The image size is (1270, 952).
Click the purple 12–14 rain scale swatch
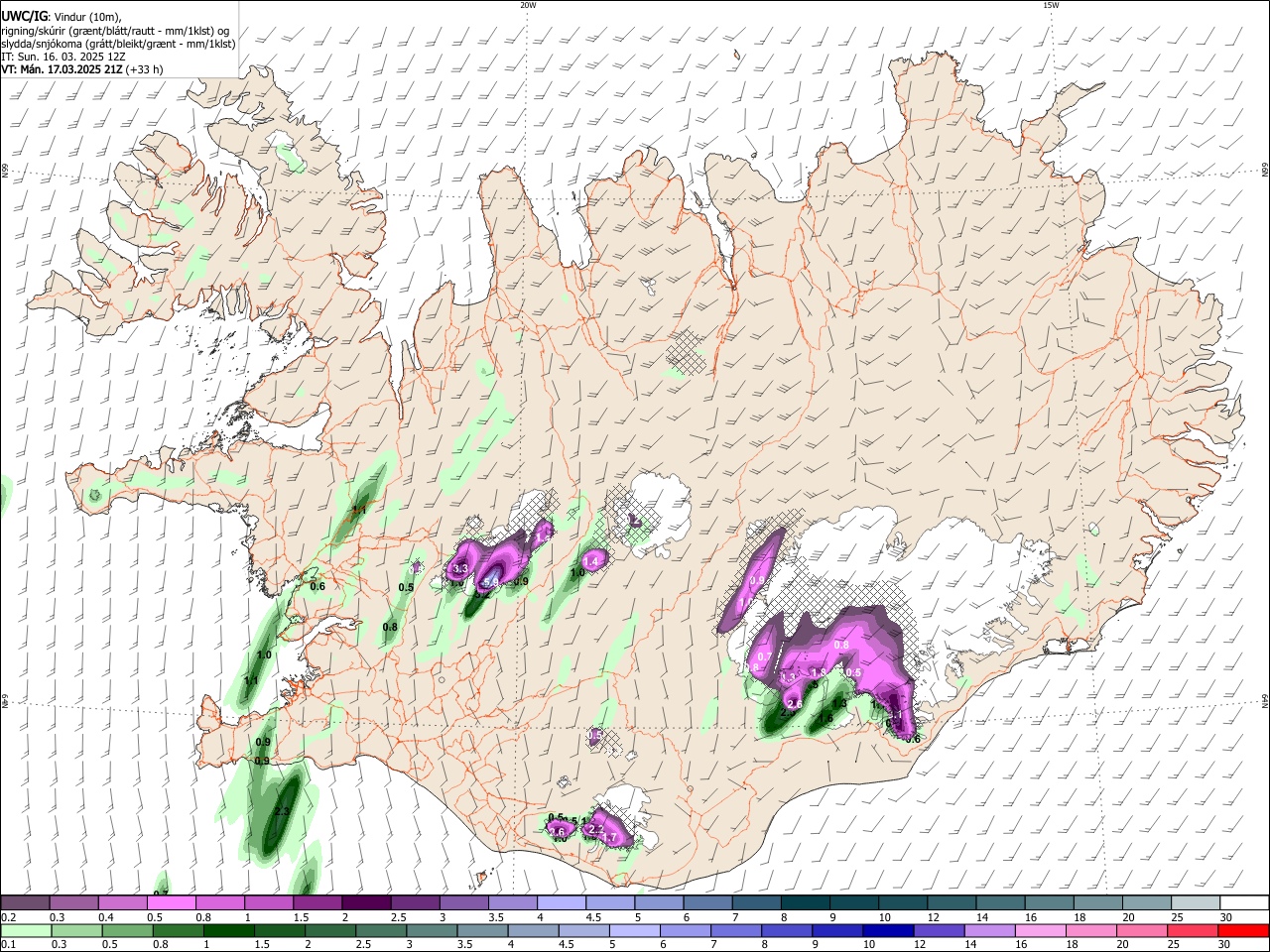point(939,930)
